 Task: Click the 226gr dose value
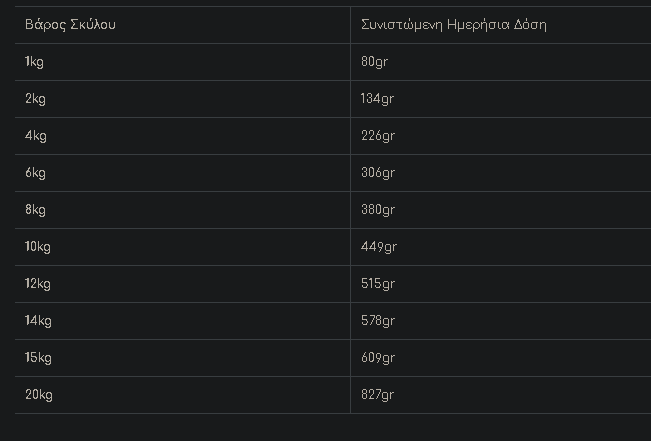[378, 136]
